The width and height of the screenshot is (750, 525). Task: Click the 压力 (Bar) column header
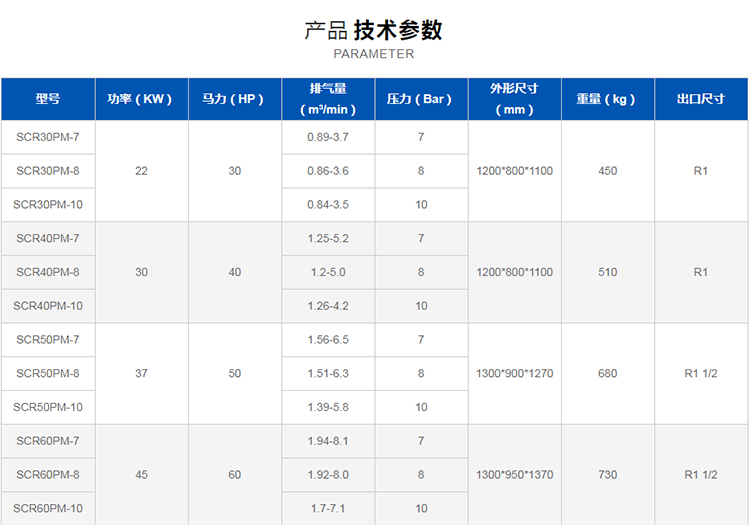pos(420,99)
